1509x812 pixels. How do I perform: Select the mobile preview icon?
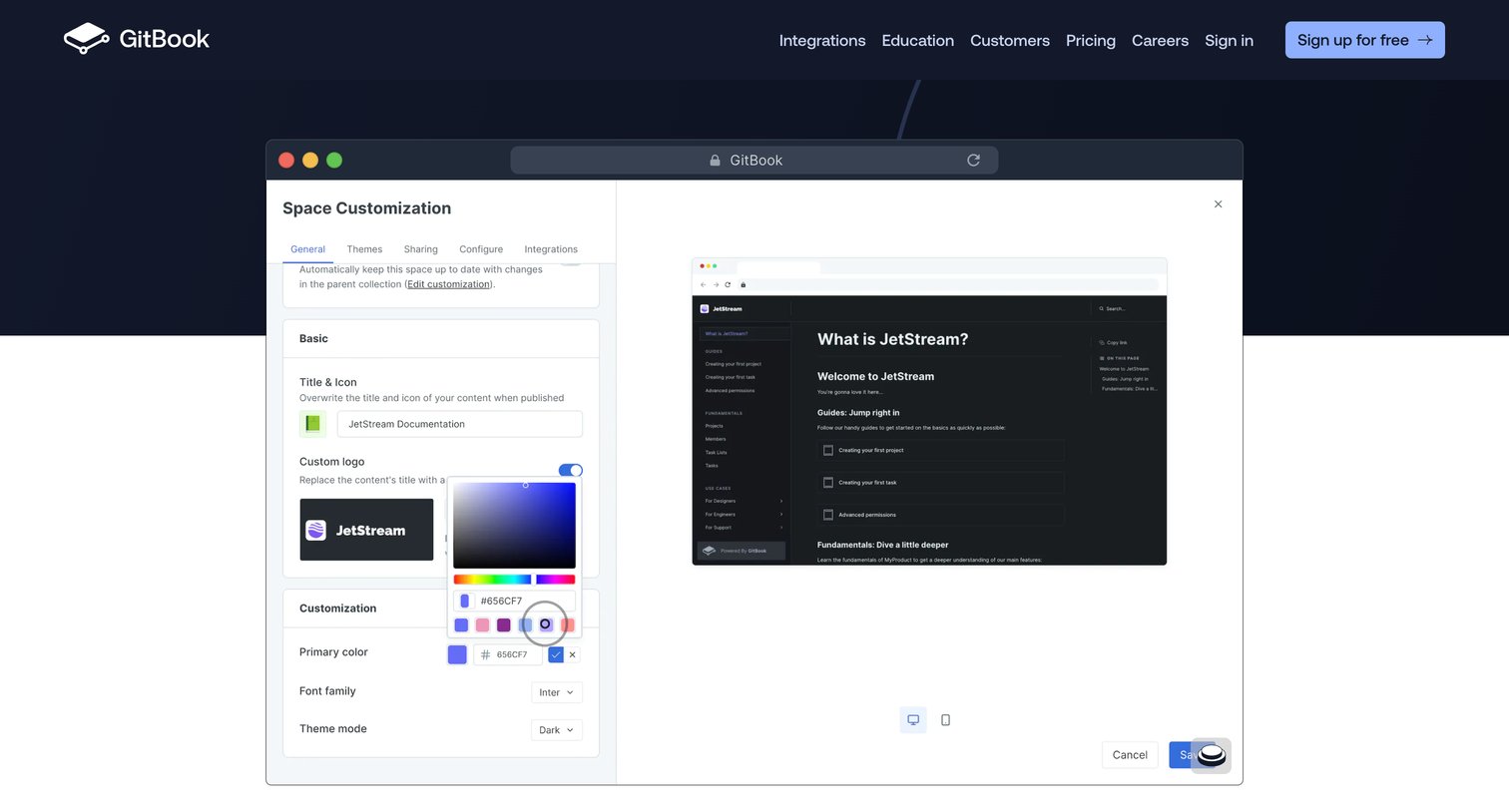click(x=945, y=719)
